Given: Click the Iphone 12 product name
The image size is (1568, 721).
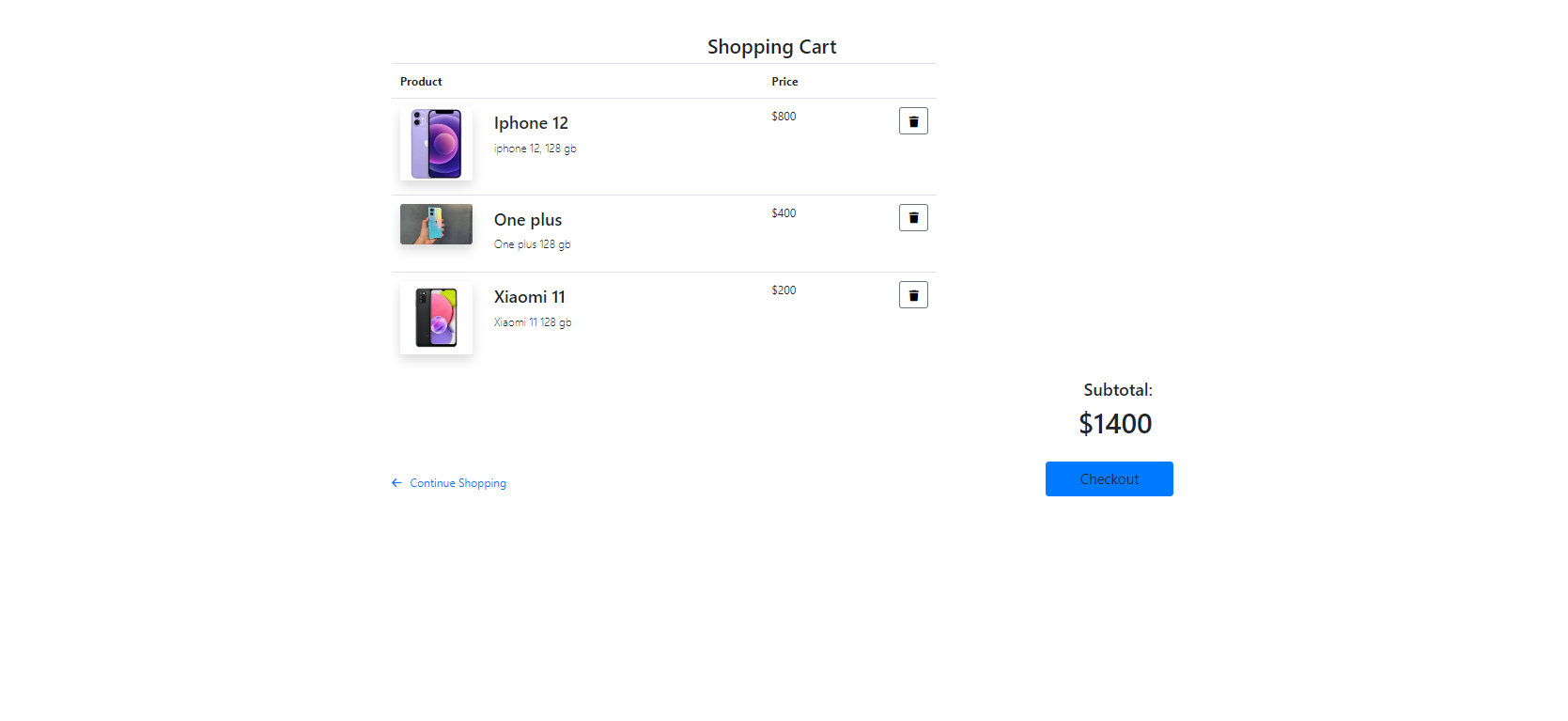Looking at the screenshot, I should tap(530, 122).
